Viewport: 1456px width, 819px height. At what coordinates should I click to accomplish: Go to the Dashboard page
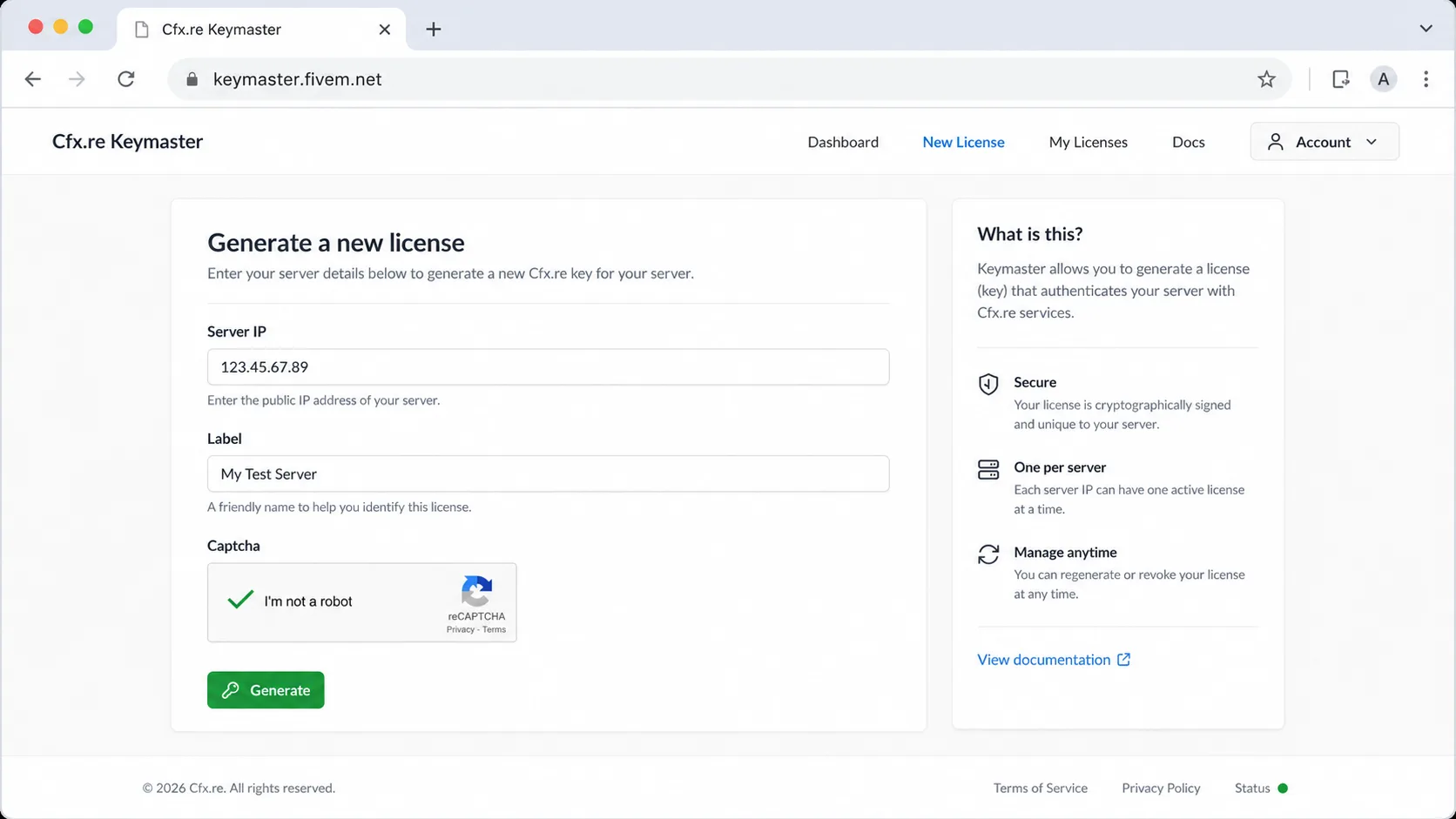843,142
